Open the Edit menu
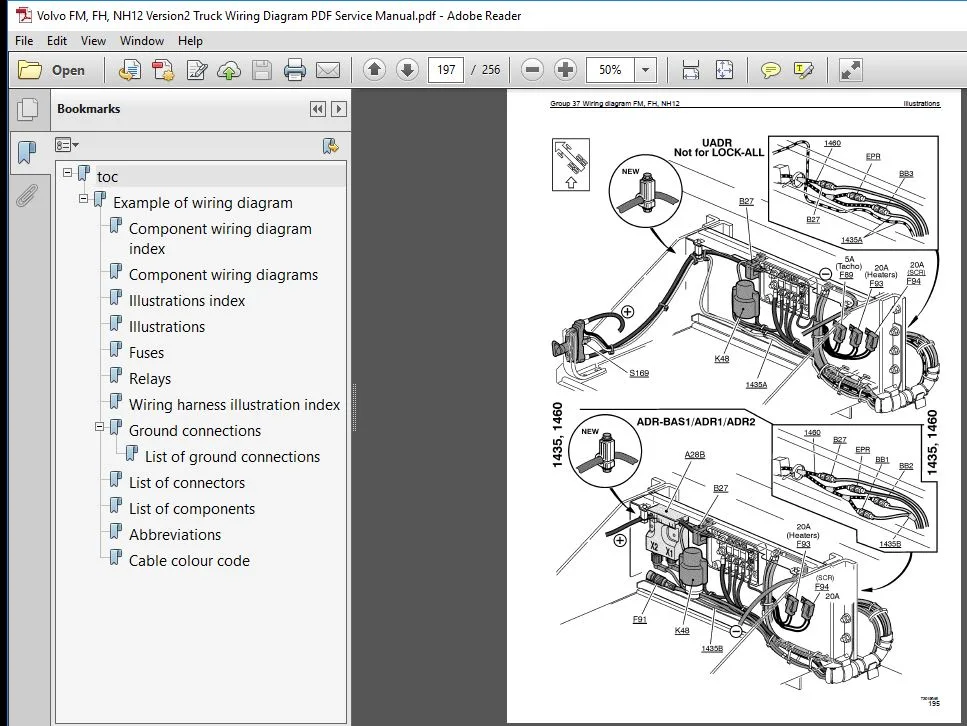The image size is (967, 726). [57, 41]
